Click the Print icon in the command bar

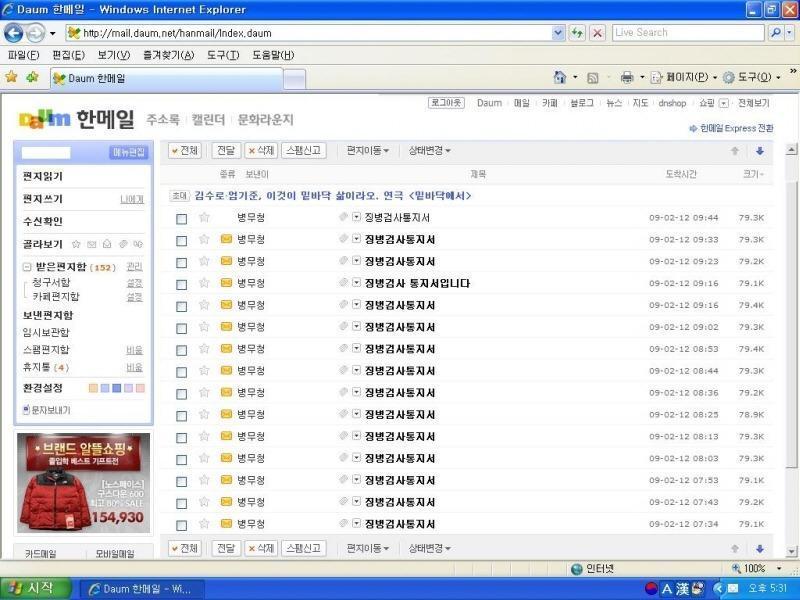pyautogui.click(x=627, y=78)
